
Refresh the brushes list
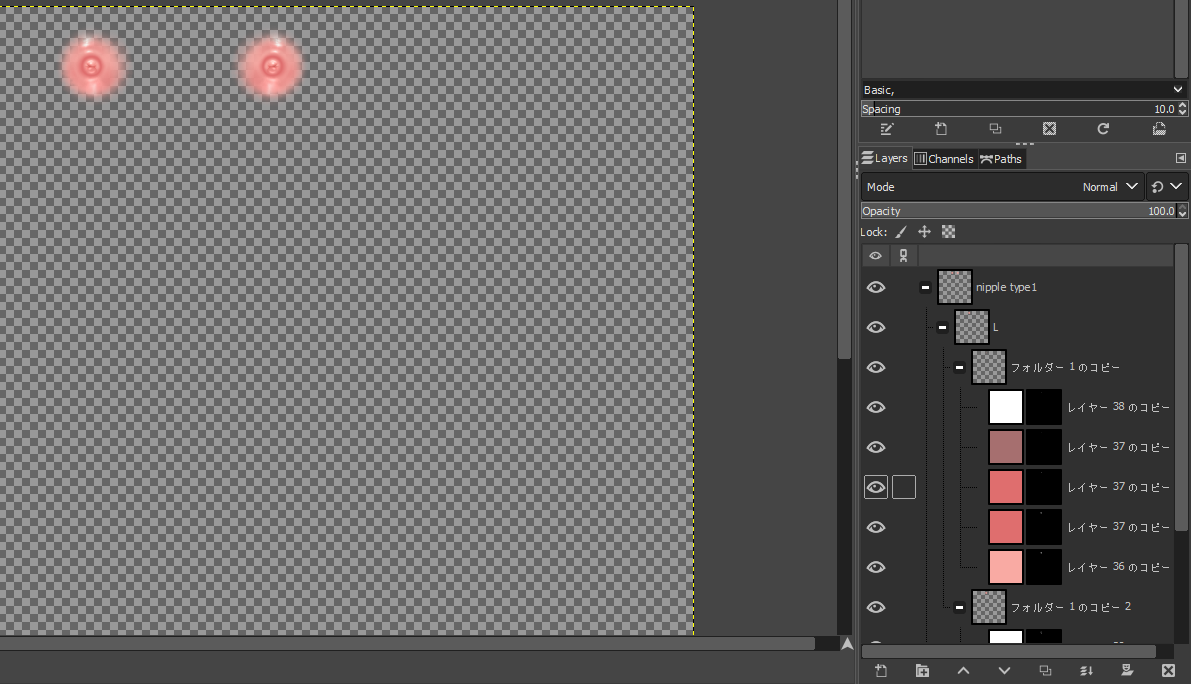click(1103, 129)
